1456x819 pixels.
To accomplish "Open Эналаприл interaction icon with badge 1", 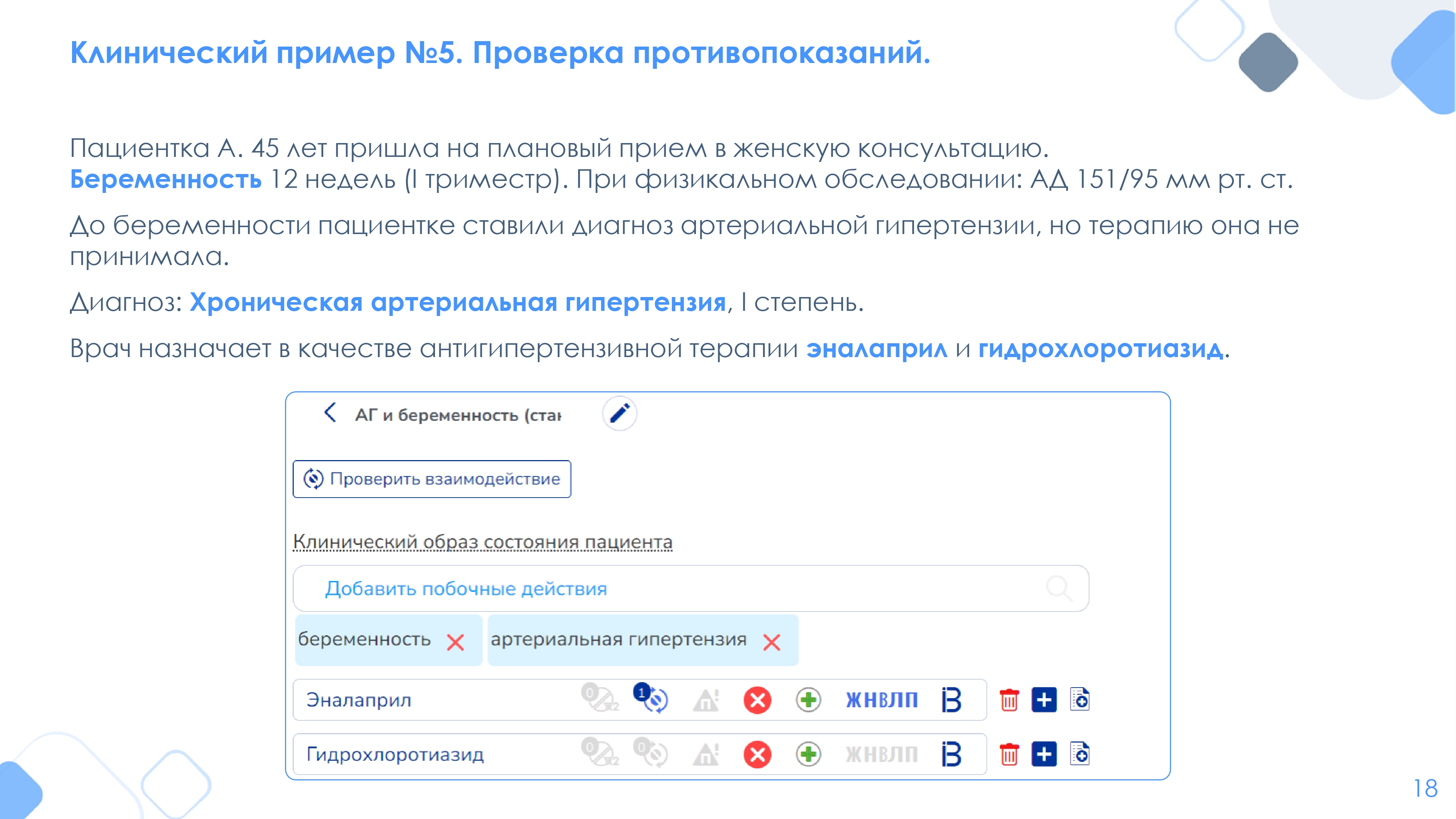I will pos(653,699).
